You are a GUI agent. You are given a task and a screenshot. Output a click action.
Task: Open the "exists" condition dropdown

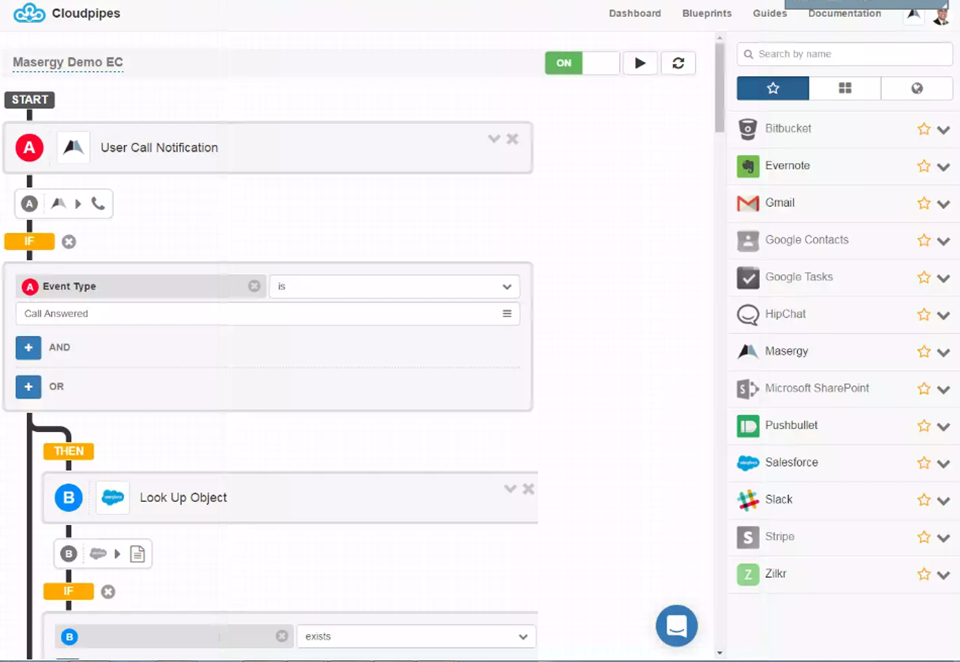416,637
